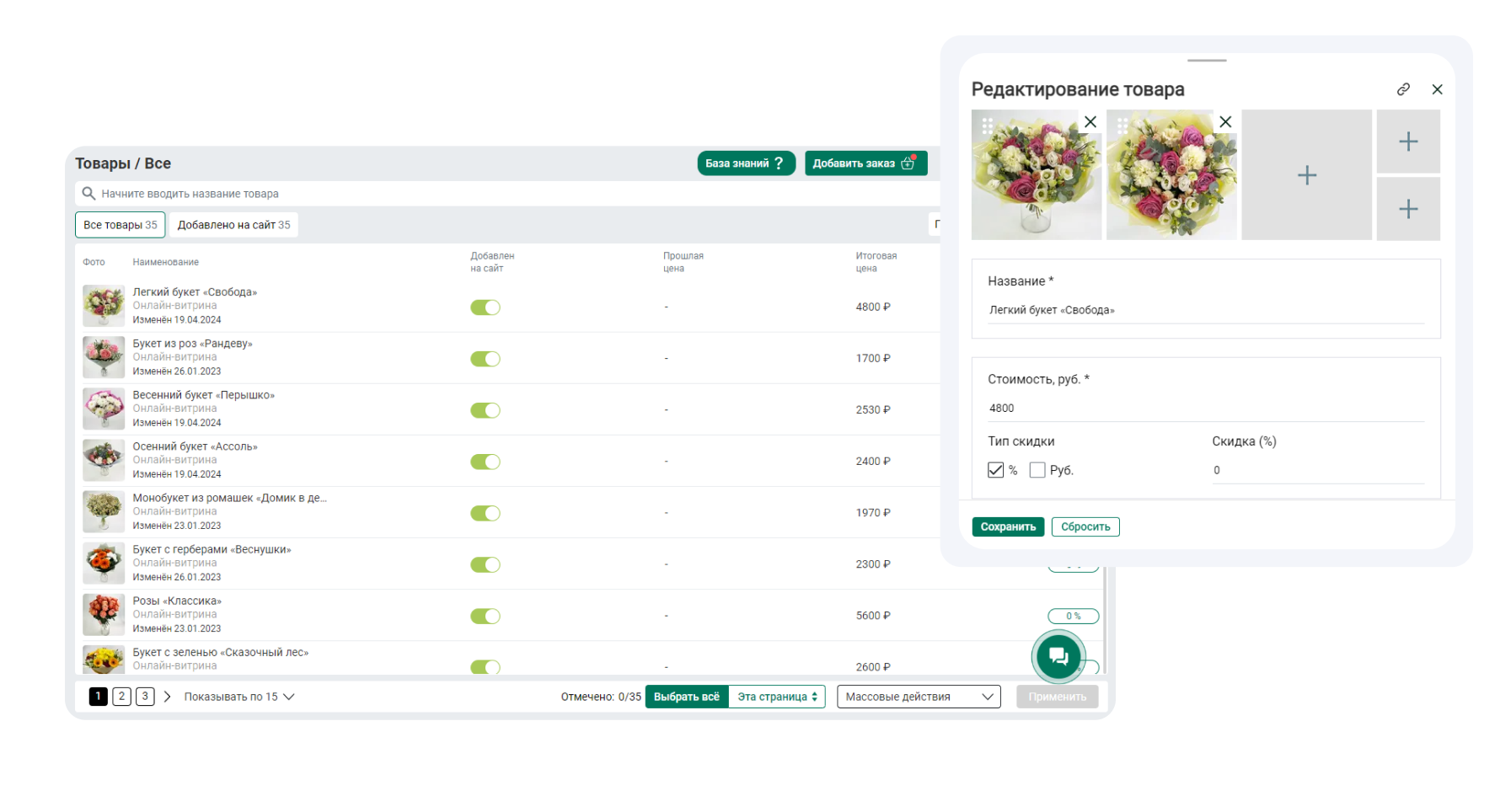
Task: Open product Букет с зеленью «Сказочный лес»
Action: pos(220,653)
